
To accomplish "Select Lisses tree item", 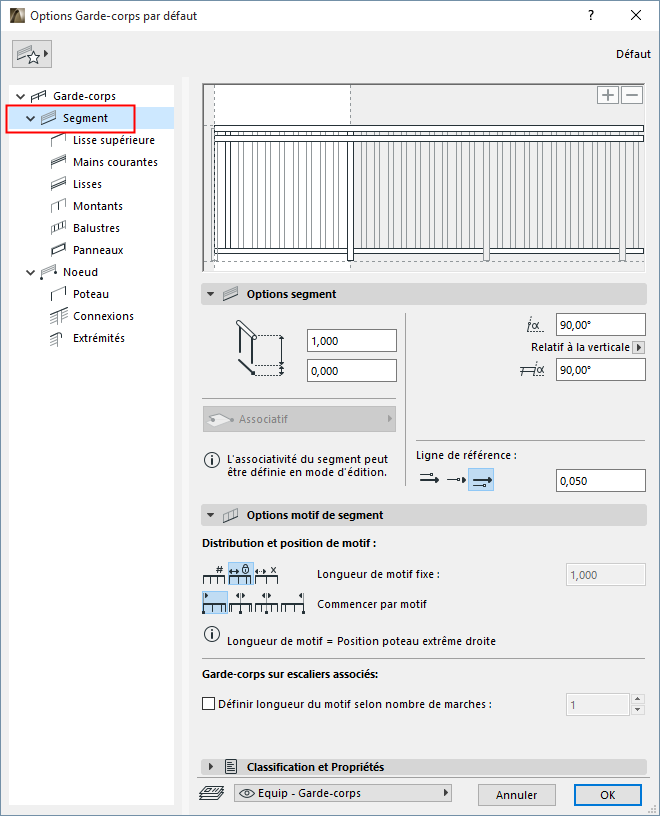I will click(x=87, y=184).
